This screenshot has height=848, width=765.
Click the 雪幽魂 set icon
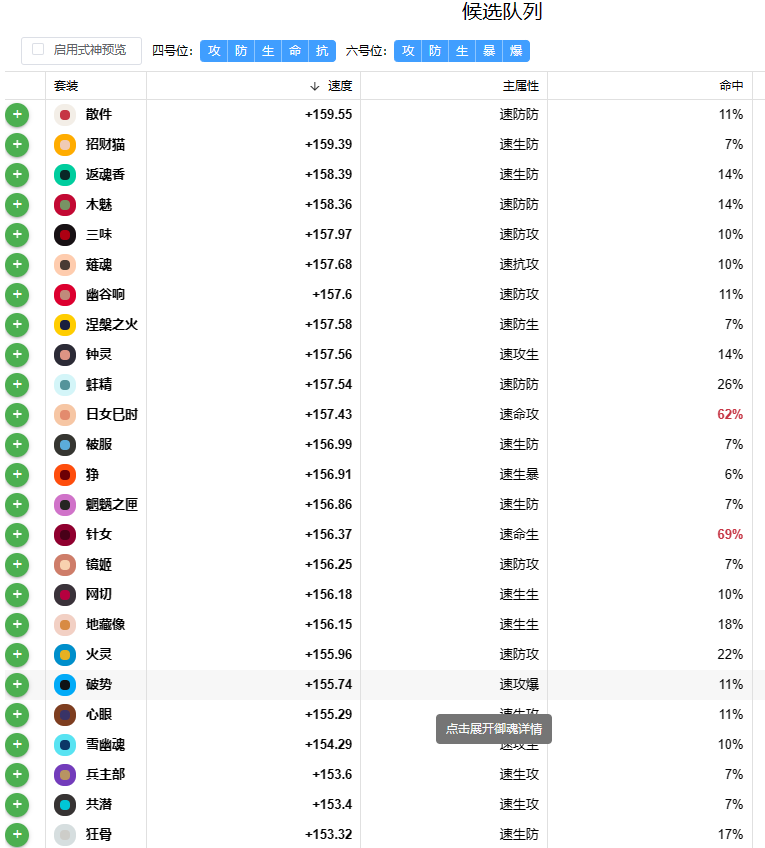click(x=65, y=745)
